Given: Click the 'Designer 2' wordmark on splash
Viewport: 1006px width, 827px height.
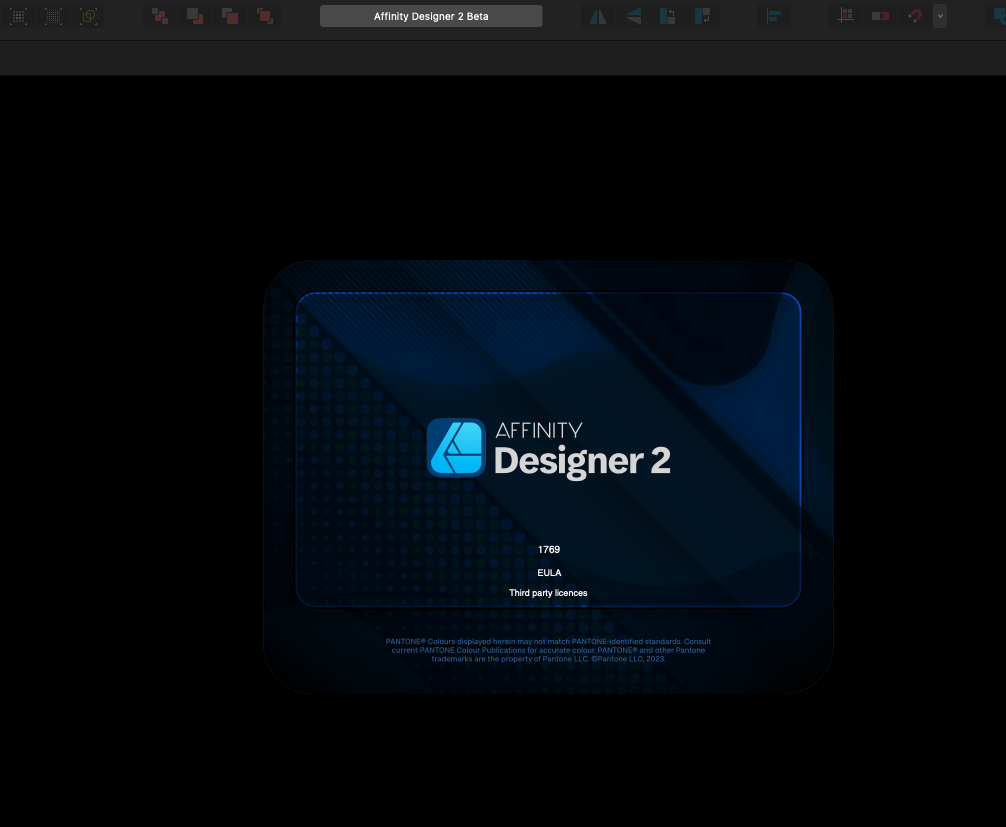Looking at the screenshot, I should (x=583, y=461).
